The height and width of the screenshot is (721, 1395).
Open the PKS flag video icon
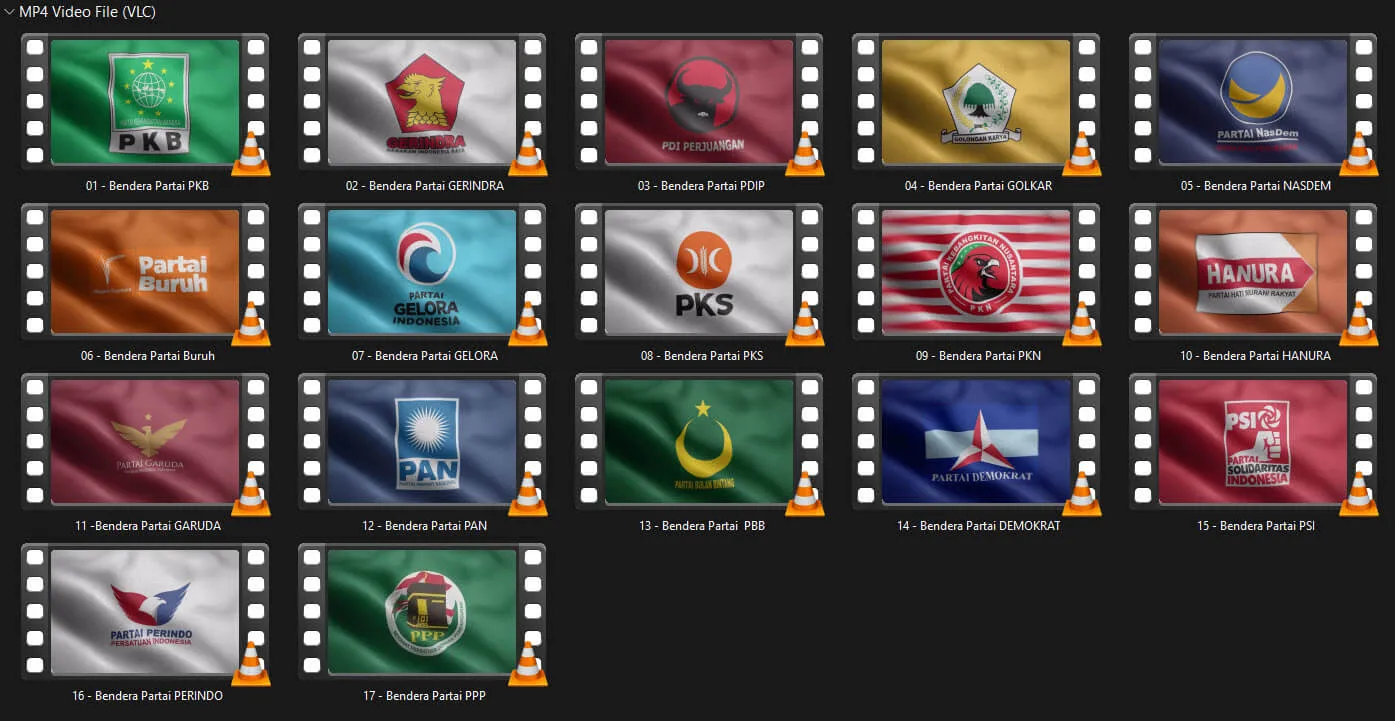click(x=699, y=272)
